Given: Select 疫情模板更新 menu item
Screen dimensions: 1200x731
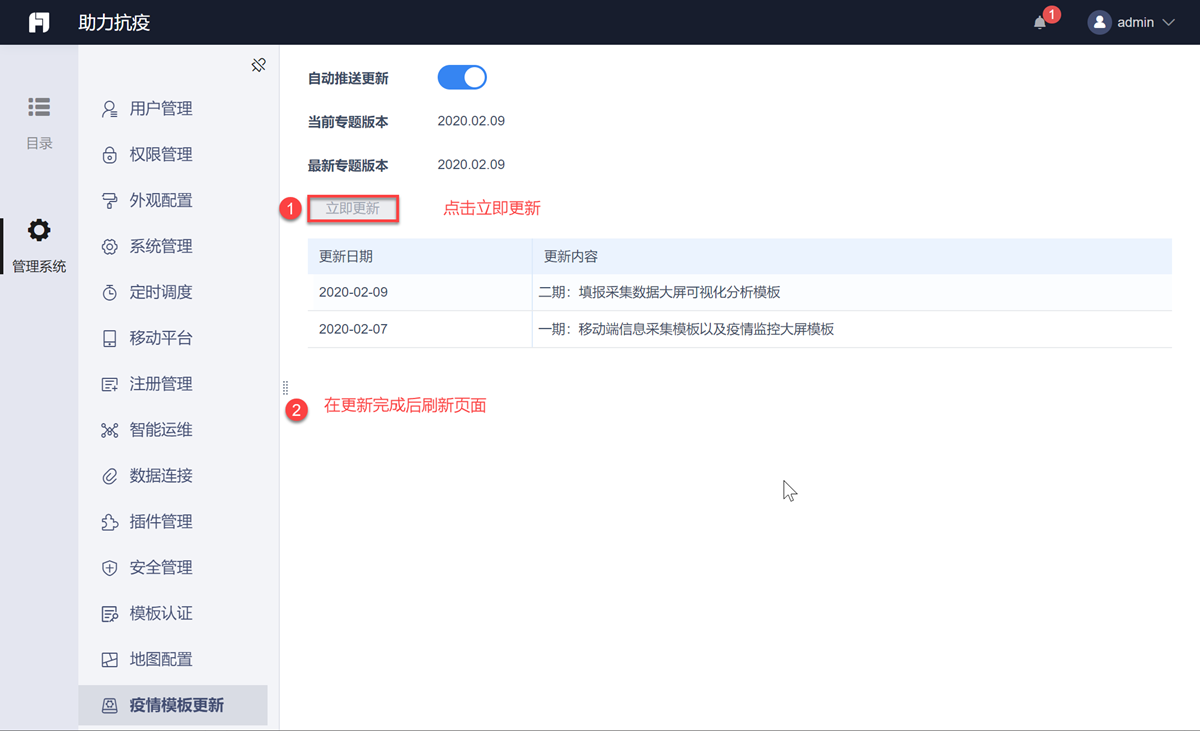Looking at the screenshot, I should click(x=175, y=706).
